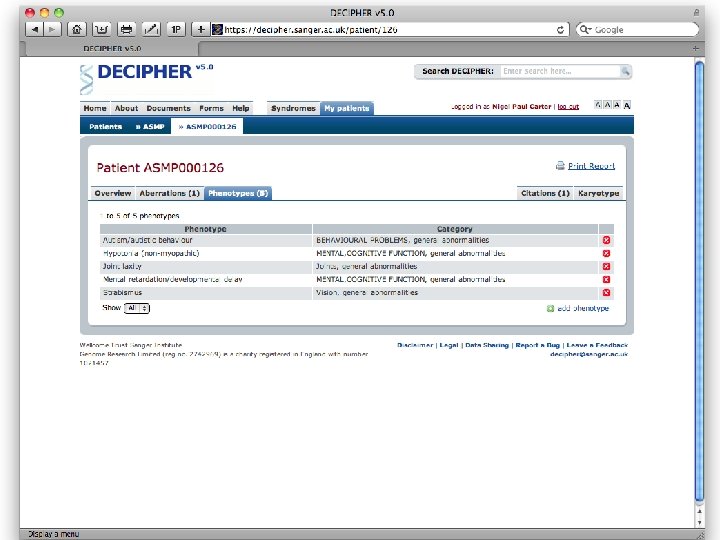
Task: Open the Leave a Feedback link
Action: coord(597,345)
